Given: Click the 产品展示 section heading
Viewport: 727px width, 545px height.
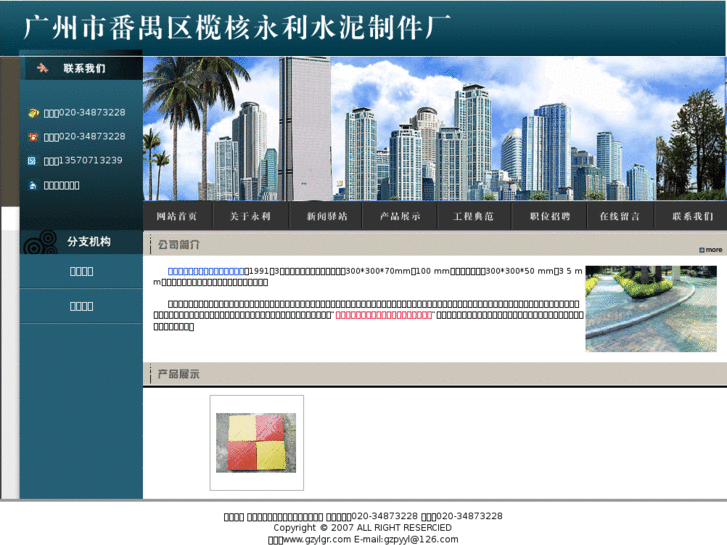Looking at the screenshot, I should click(x=179, y=374).
